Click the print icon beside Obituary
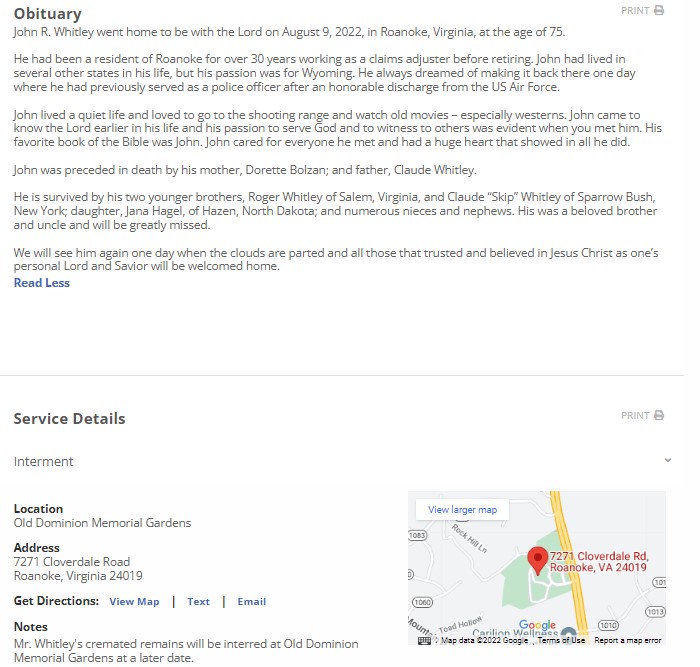The image size is (700, 667). coord(659,11)
